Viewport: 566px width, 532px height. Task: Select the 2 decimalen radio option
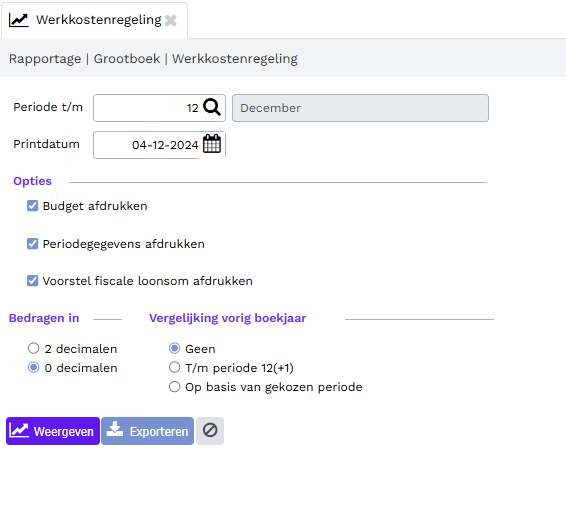click(x=34, y=348)
